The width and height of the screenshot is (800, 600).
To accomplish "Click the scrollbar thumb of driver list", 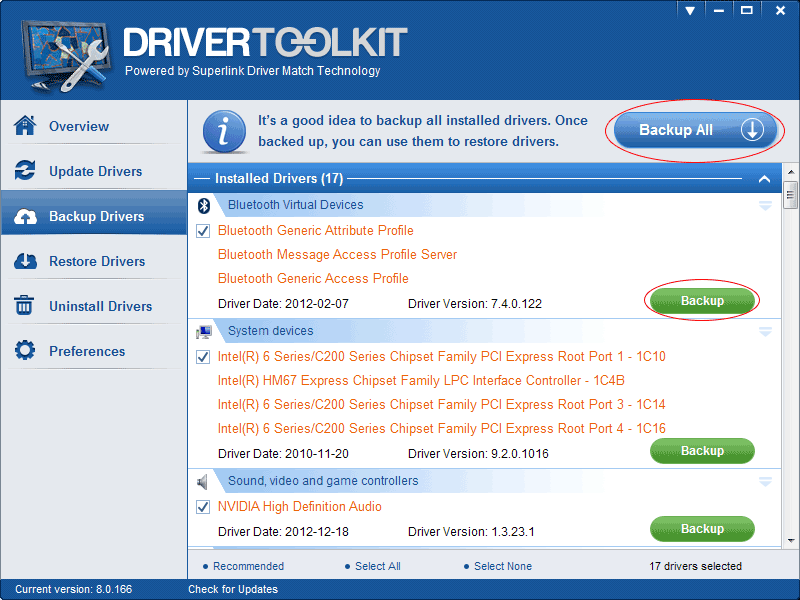I will coord(790,195).
